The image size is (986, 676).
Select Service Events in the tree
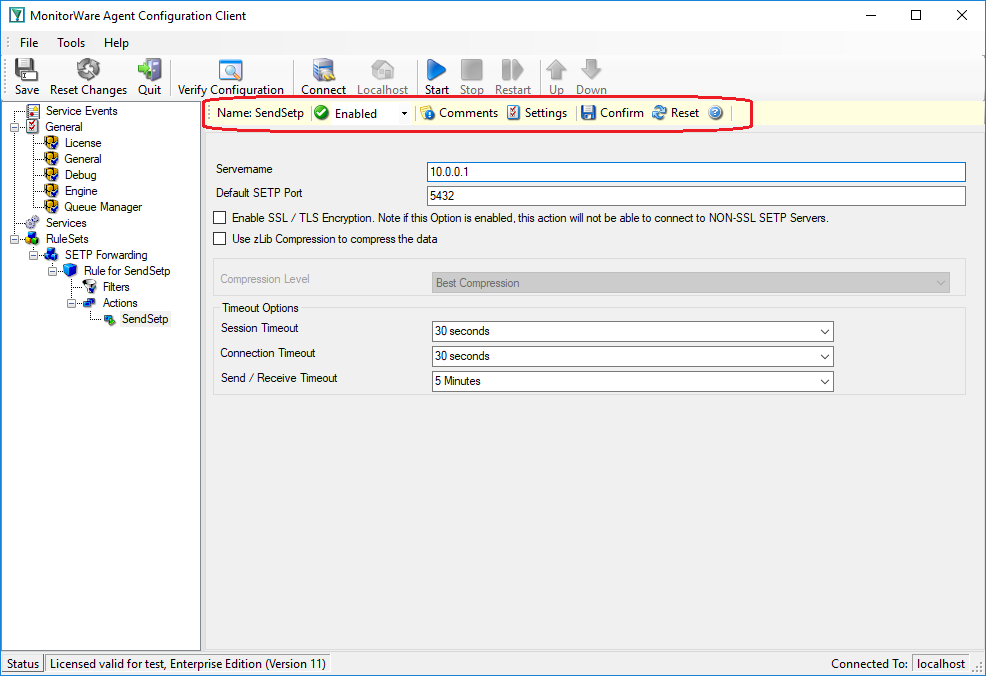[81, 111]
